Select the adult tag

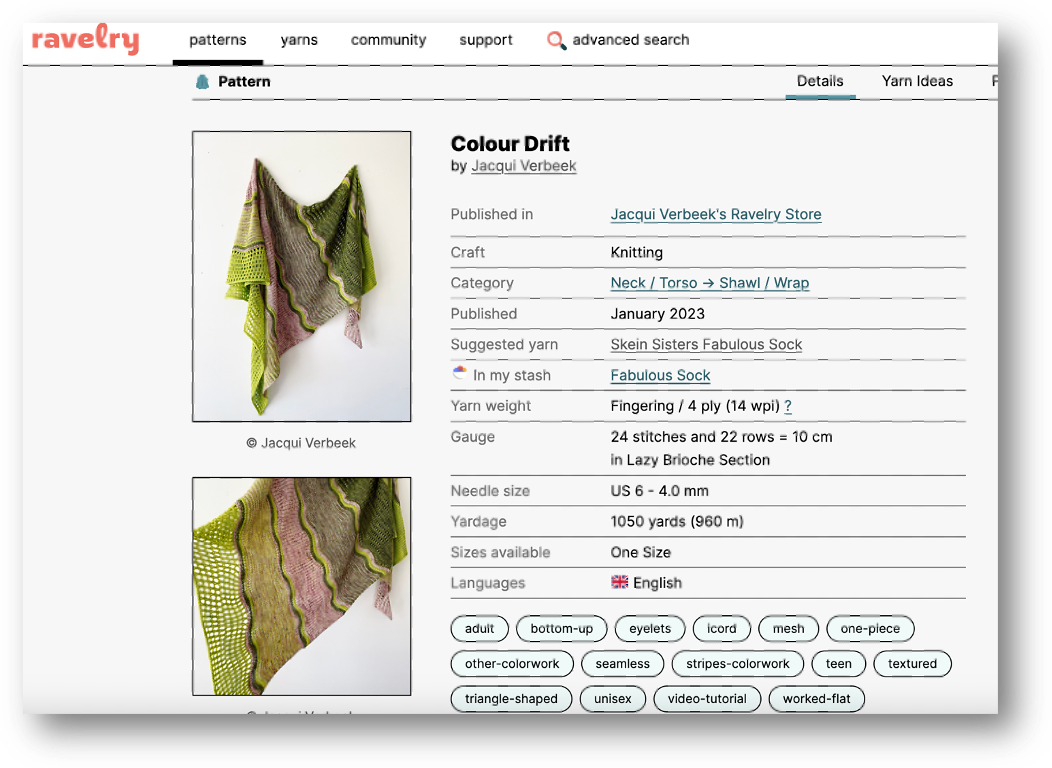(480, 628)
